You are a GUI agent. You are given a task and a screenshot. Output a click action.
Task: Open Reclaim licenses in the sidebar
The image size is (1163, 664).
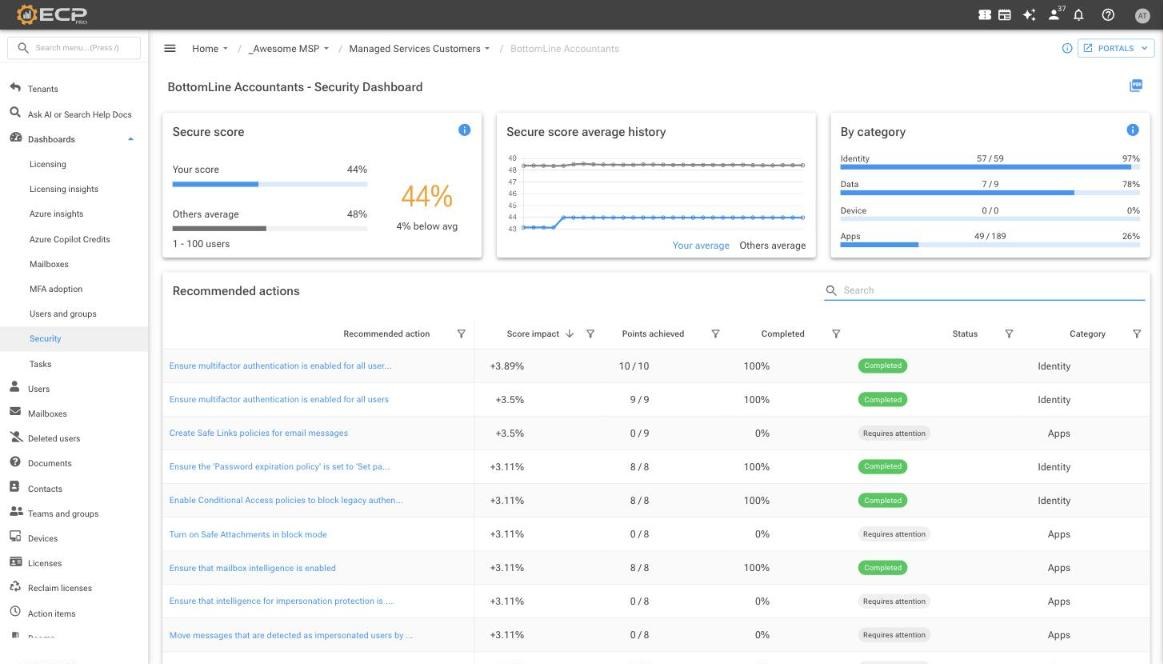click(59, 588)
